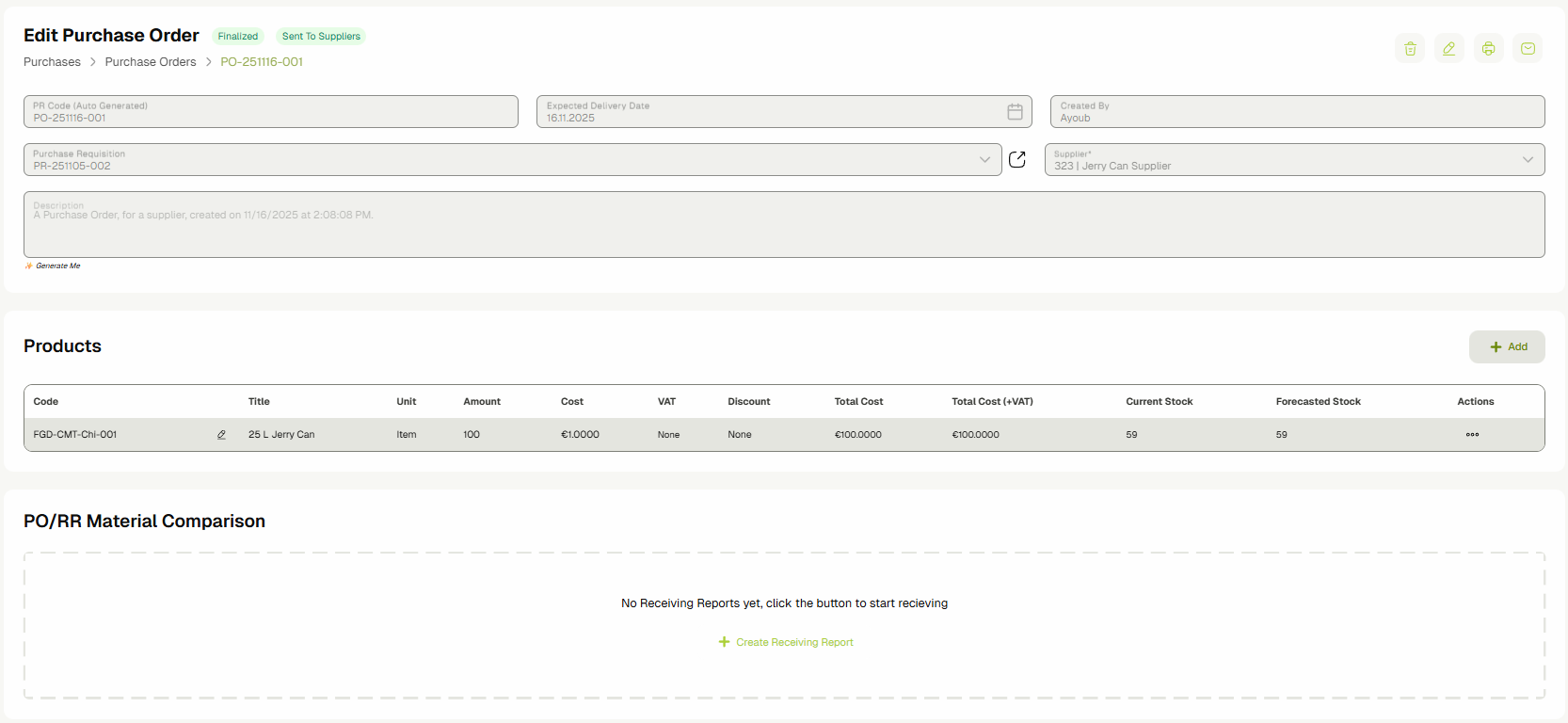Click the edit pencil icon in header
Viewport: 1568px width, 723px height.
(x=1449, y=49)
